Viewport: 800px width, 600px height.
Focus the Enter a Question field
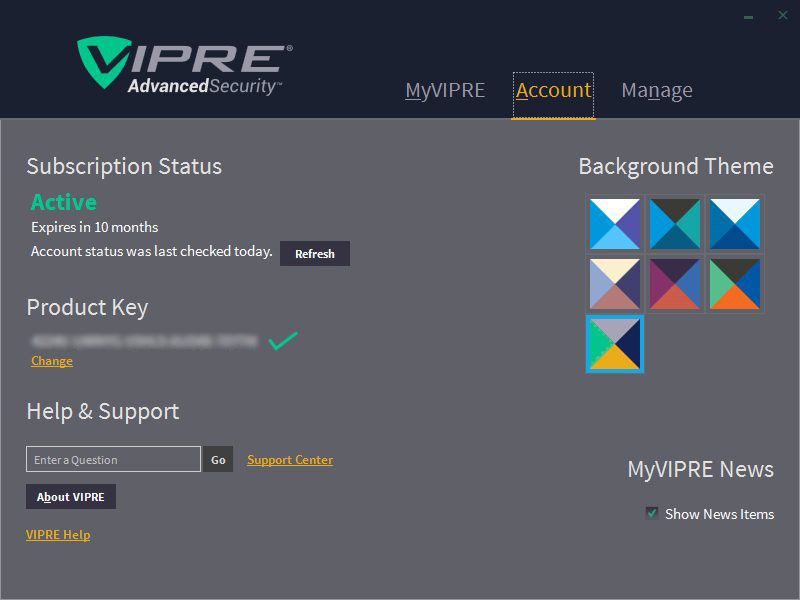[113, 459]
